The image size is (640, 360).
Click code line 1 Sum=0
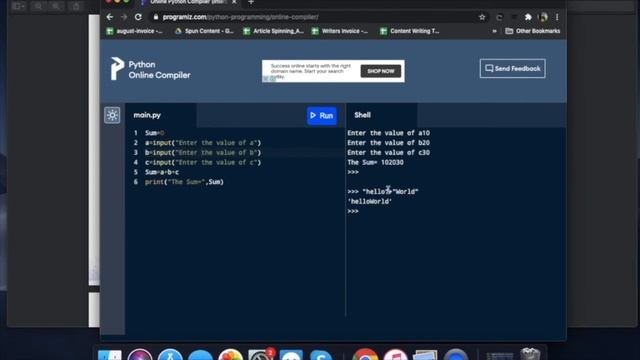(154, 133)
